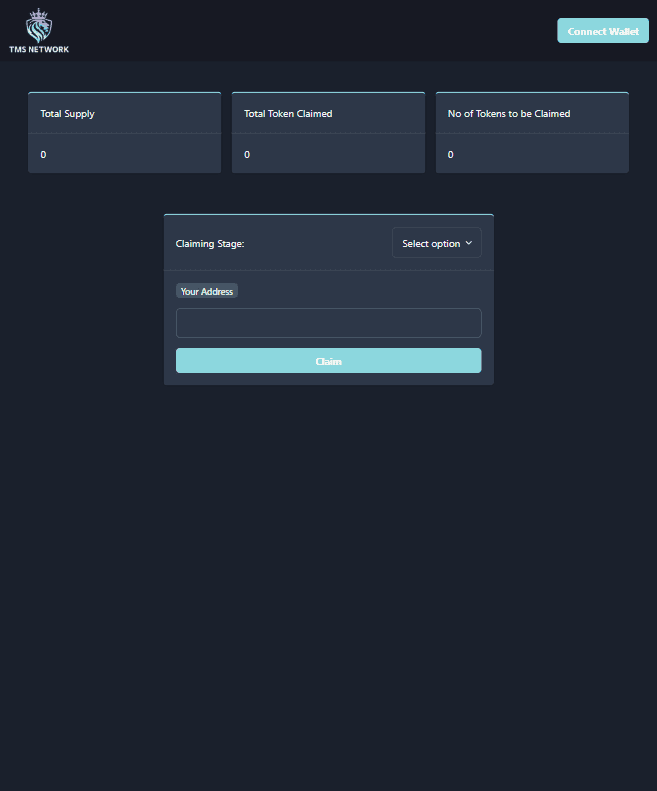Click the Claiming Stage label
This screenshot has width=657, height=791.
click(x=210, y=244)
